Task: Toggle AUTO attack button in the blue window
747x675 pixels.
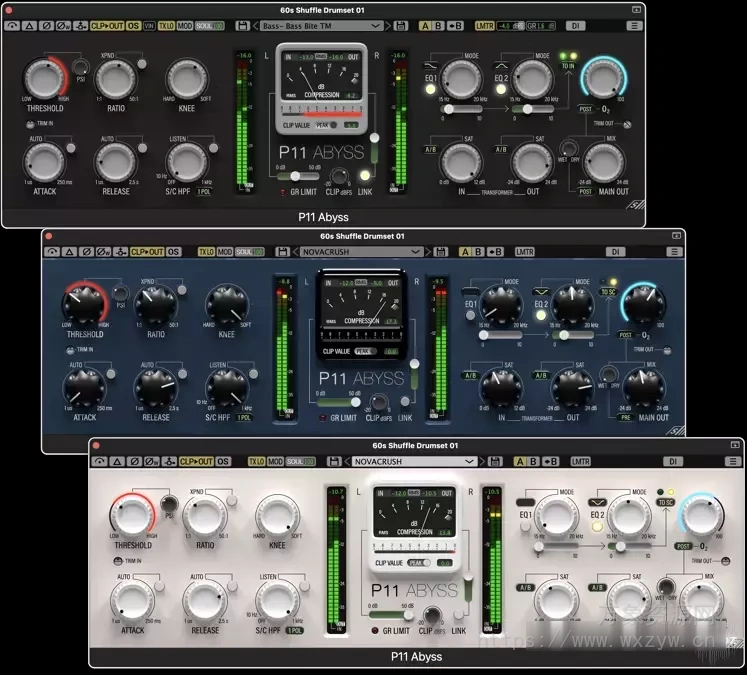Action: [111, 374]
